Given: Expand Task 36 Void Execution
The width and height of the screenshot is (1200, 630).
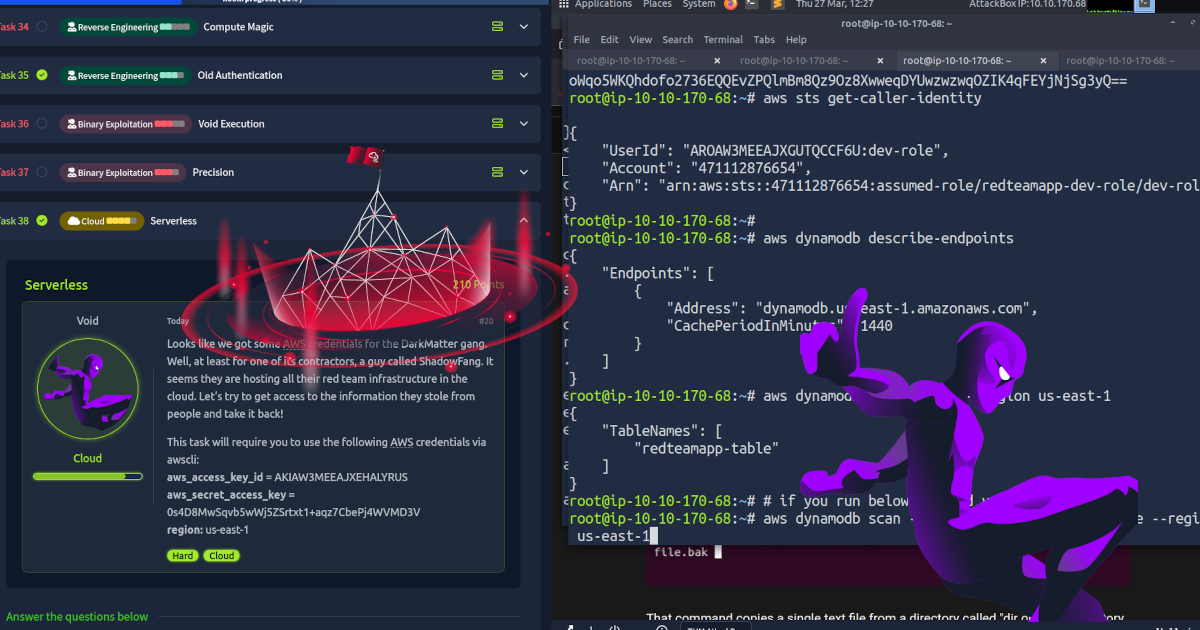Looking at the screenshot, I should click(523, 124).
